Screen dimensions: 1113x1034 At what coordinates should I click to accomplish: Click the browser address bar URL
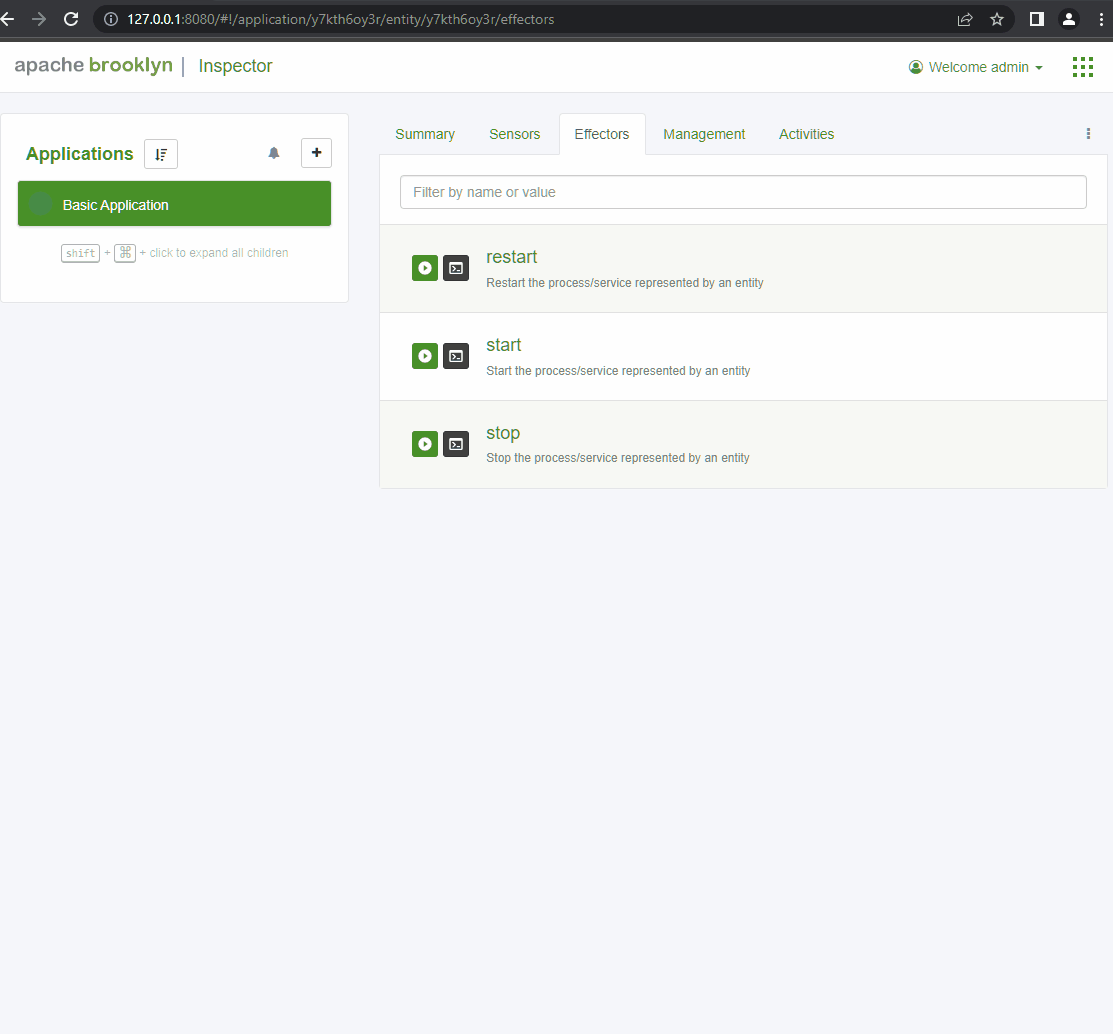pos(341,19)
